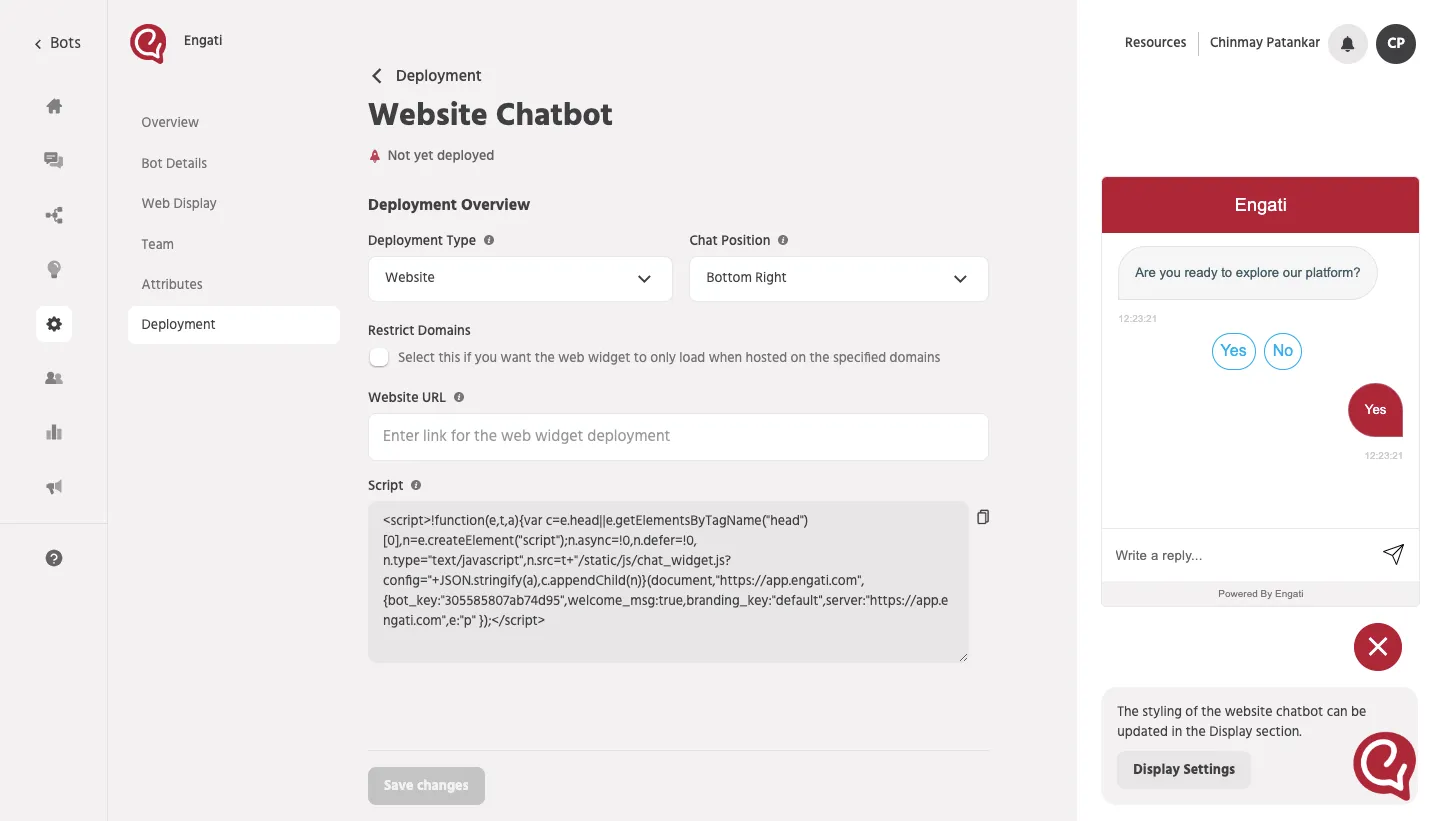The height and width of the screenshot is (821, 1440).
Task: Expand the Deployment Type dropdown
Action: pyautogui.click(x=520, y=278)
